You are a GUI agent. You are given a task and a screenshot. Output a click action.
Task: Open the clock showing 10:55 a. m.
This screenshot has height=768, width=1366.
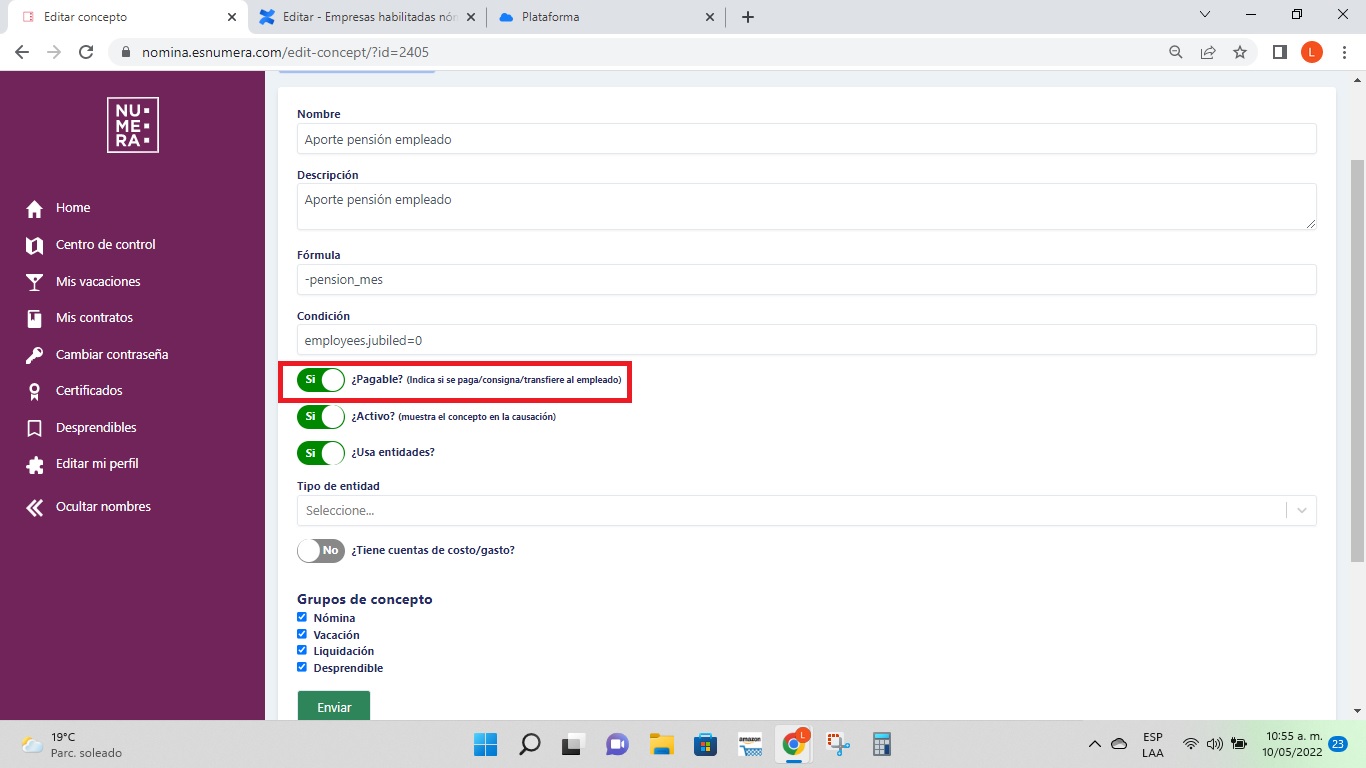(x=1293, y=744)
